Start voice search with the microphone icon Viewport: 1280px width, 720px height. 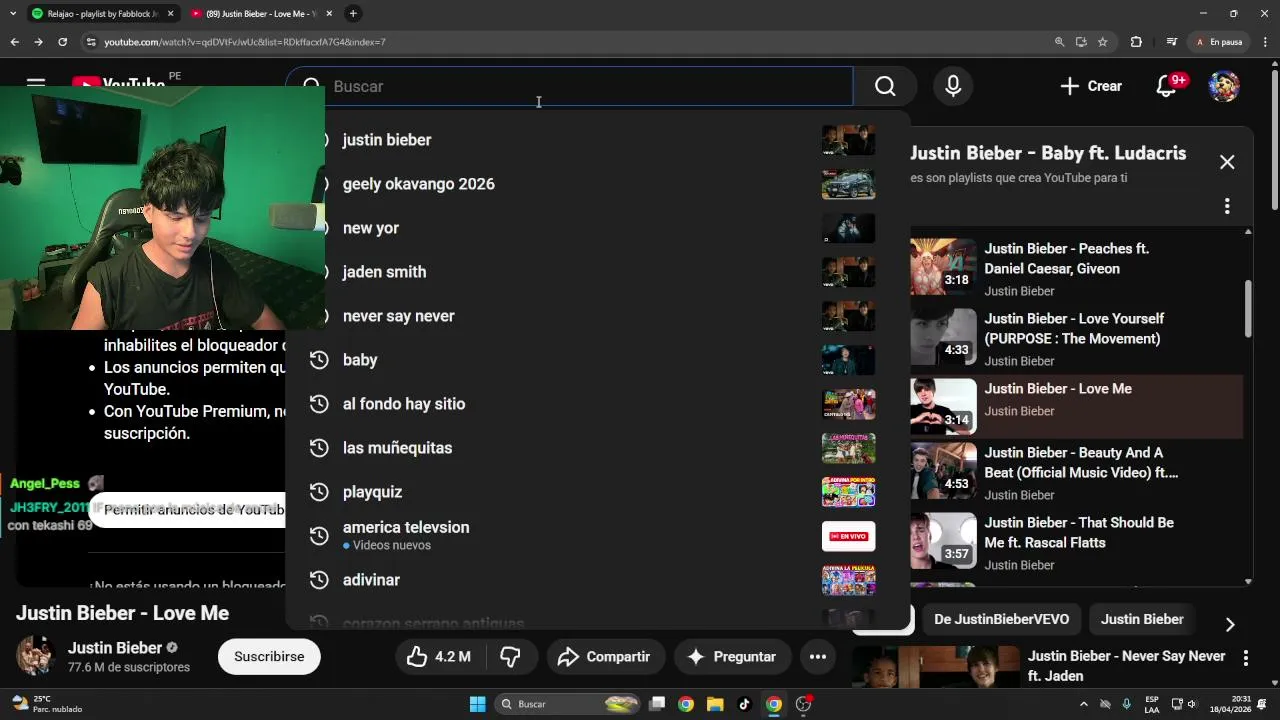(x=953, y=86)
